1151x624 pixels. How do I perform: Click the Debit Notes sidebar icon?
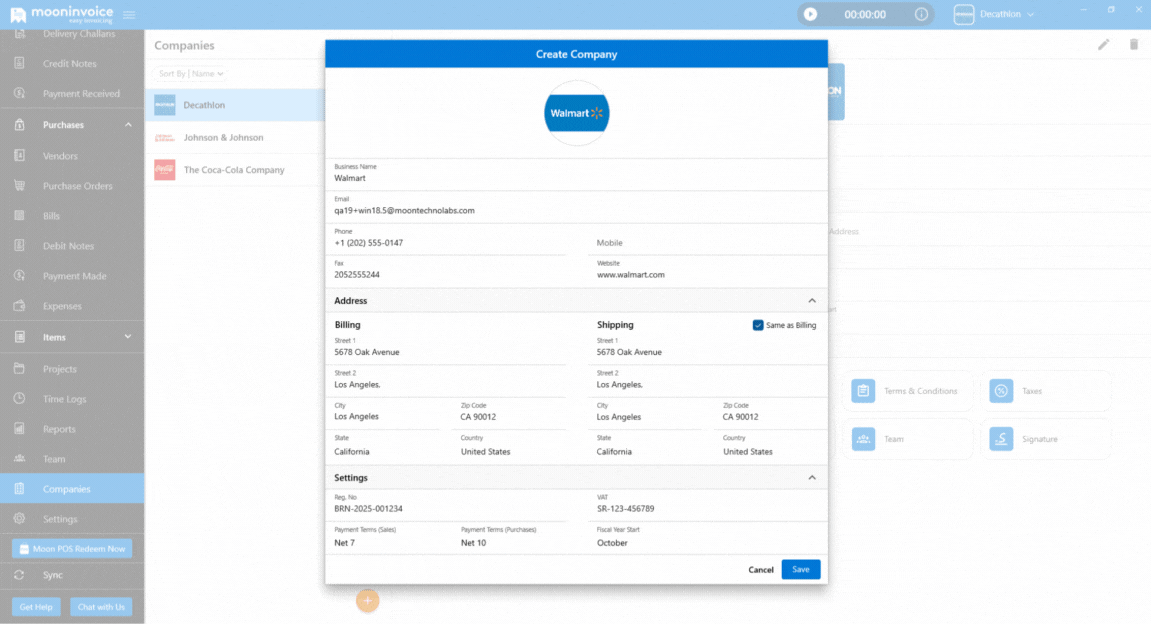[x=19, y=246]
